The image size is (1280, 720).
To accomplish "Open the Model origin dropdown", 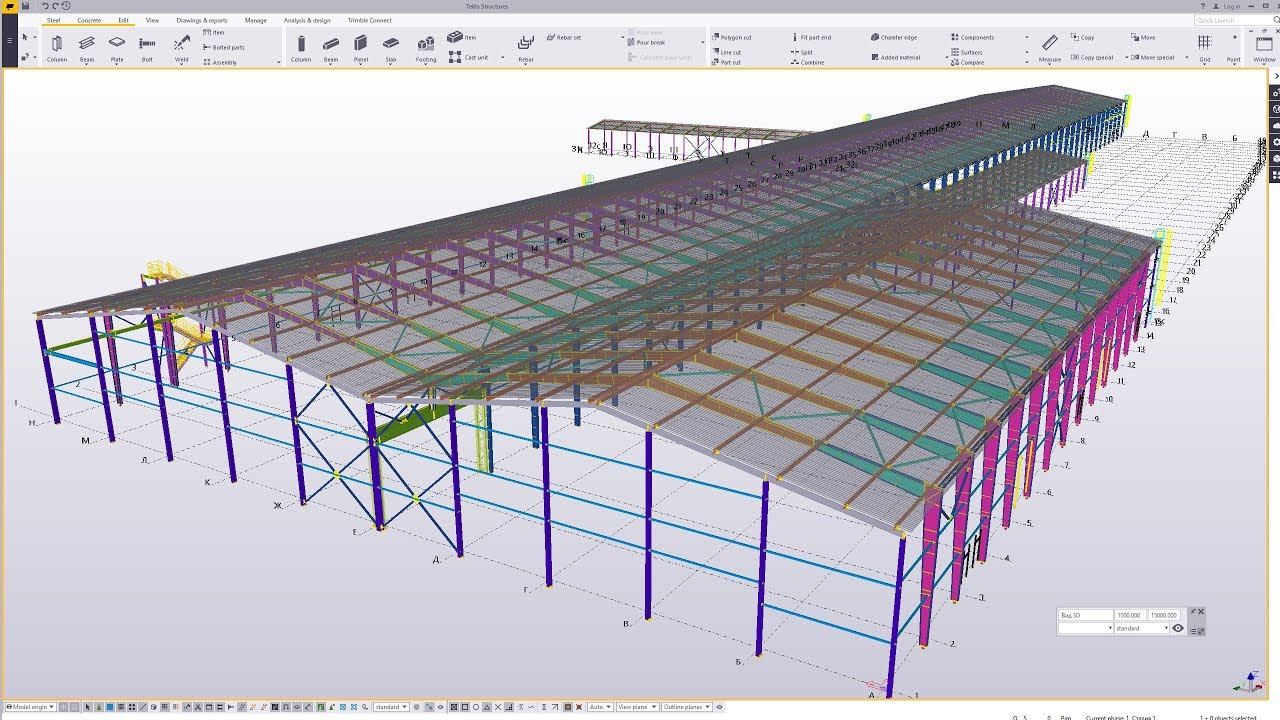I will coord(30,707).
